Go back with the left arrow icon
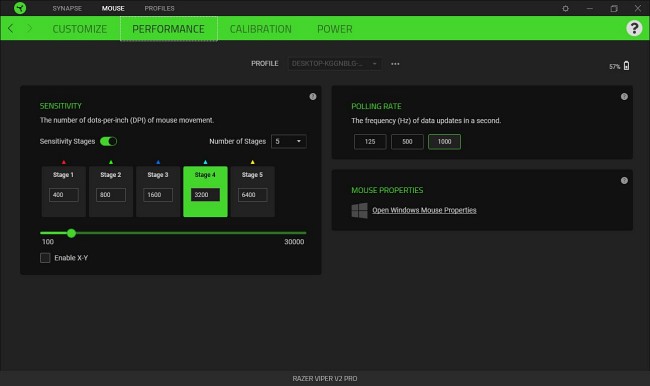 pyautogui.click(x=10, y=28)
